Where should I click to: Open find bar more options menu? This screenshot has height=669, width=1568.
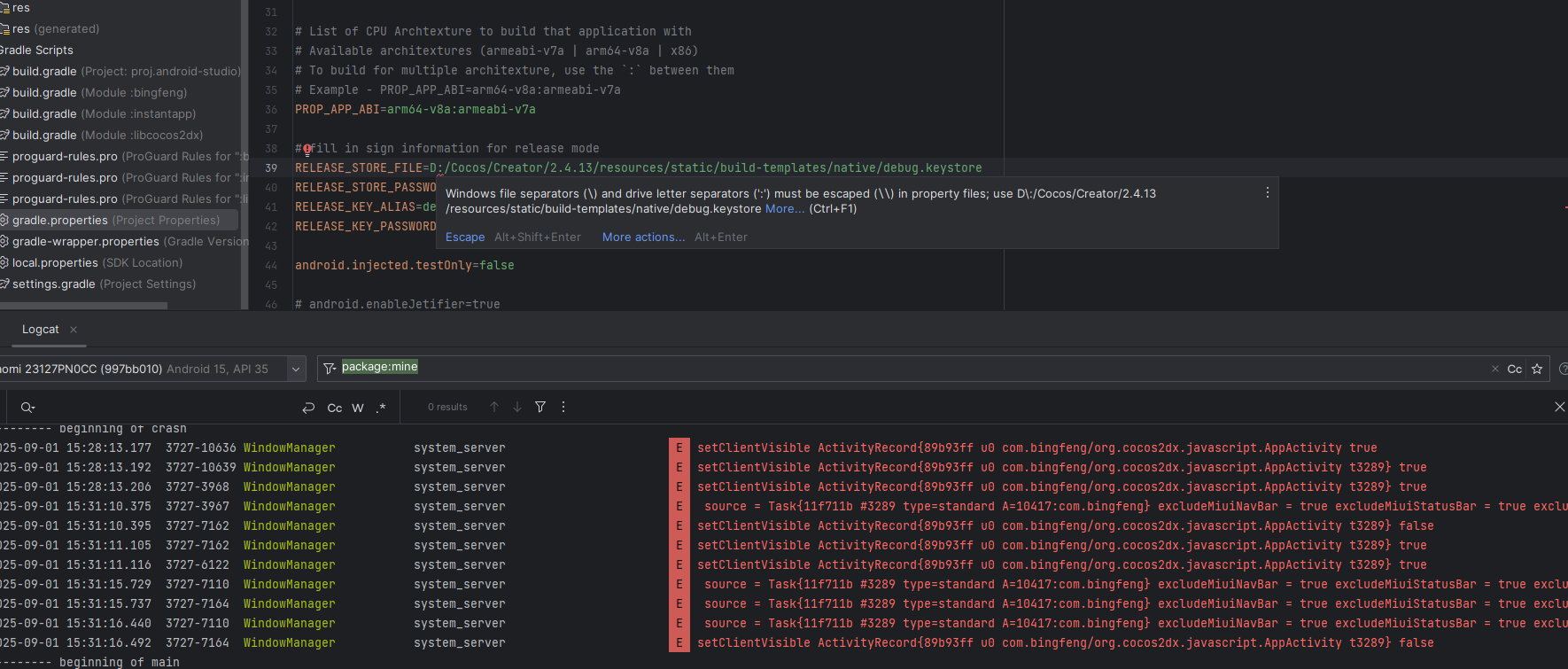click(563, 408)
